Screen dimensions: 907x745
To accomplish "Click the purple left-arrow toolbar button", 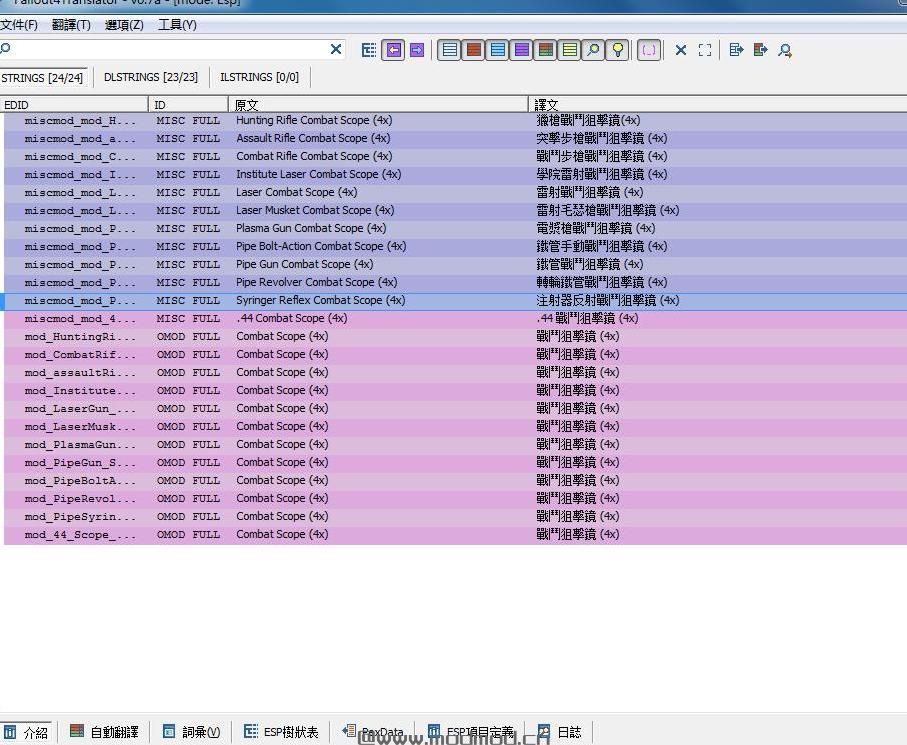I will (393, 50).
